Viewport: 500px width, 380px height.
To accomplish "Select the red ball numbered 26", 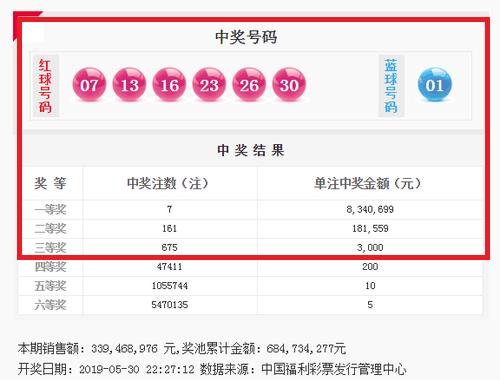I will click(x=249, y=84).
